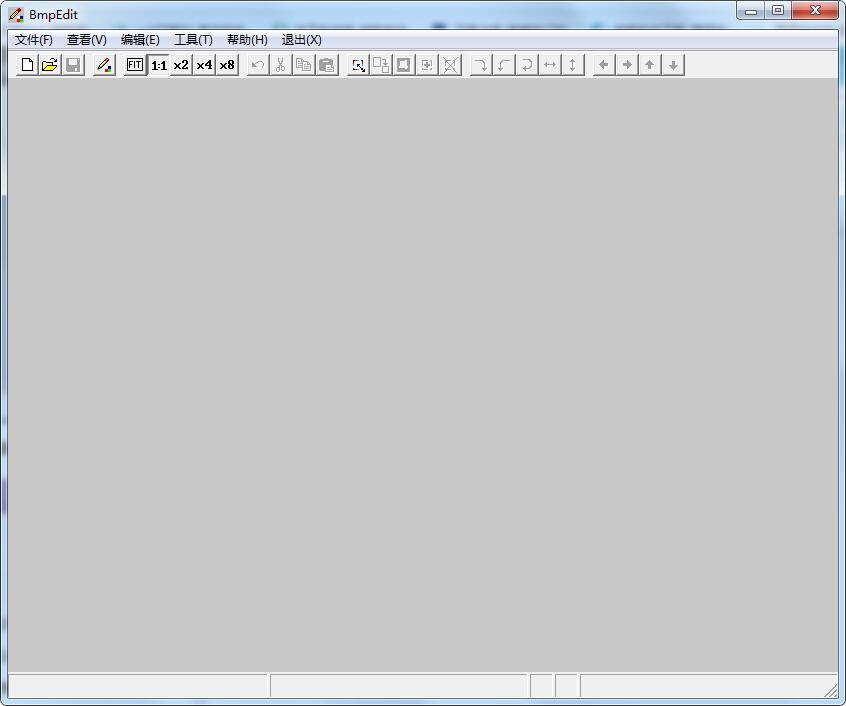846x706 pixels.
Task: Select the pencil color edit tool
Action: (104, 65)
